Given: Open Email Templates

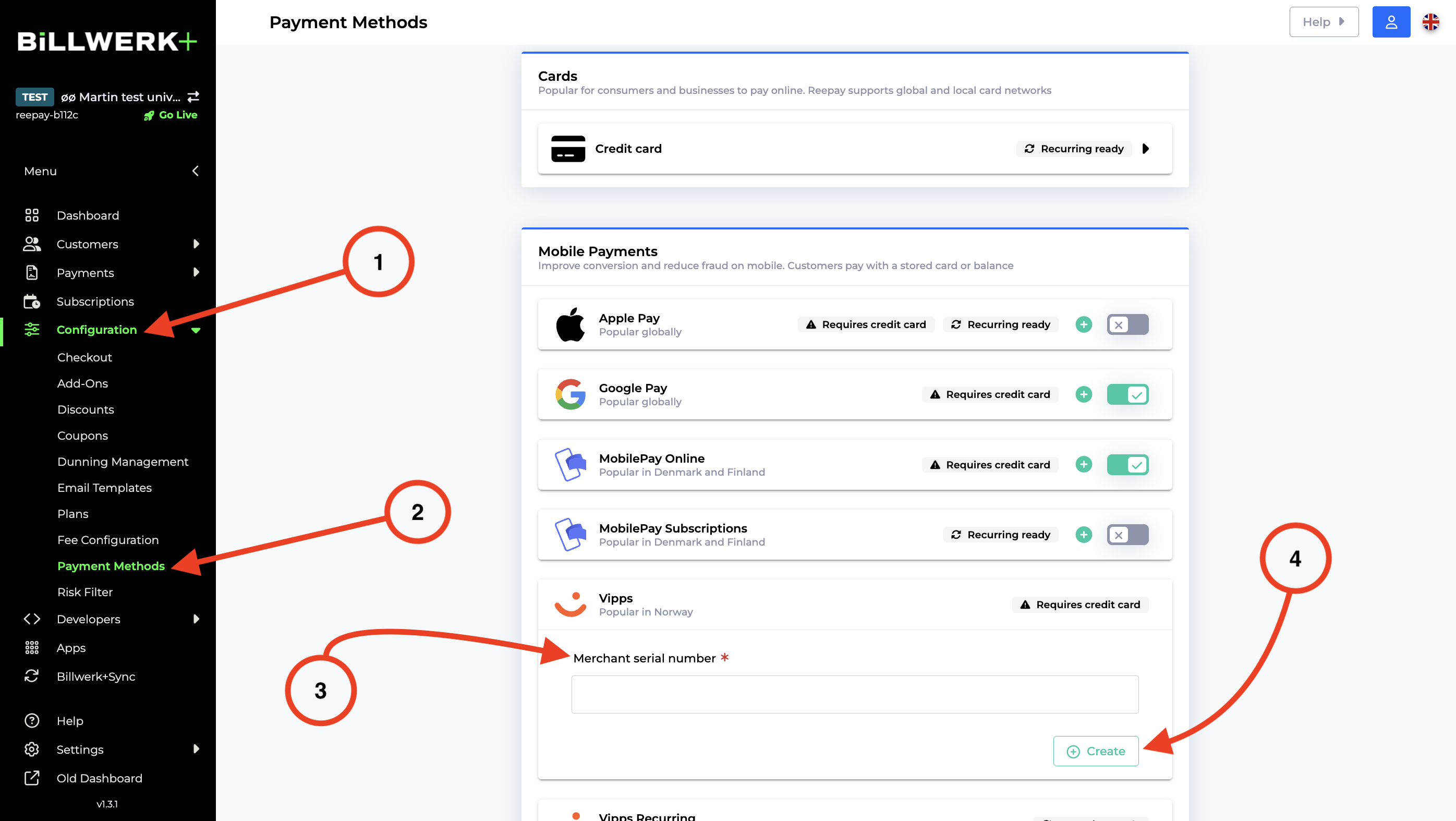Looking at the screenshot, I should click(105, 487).
